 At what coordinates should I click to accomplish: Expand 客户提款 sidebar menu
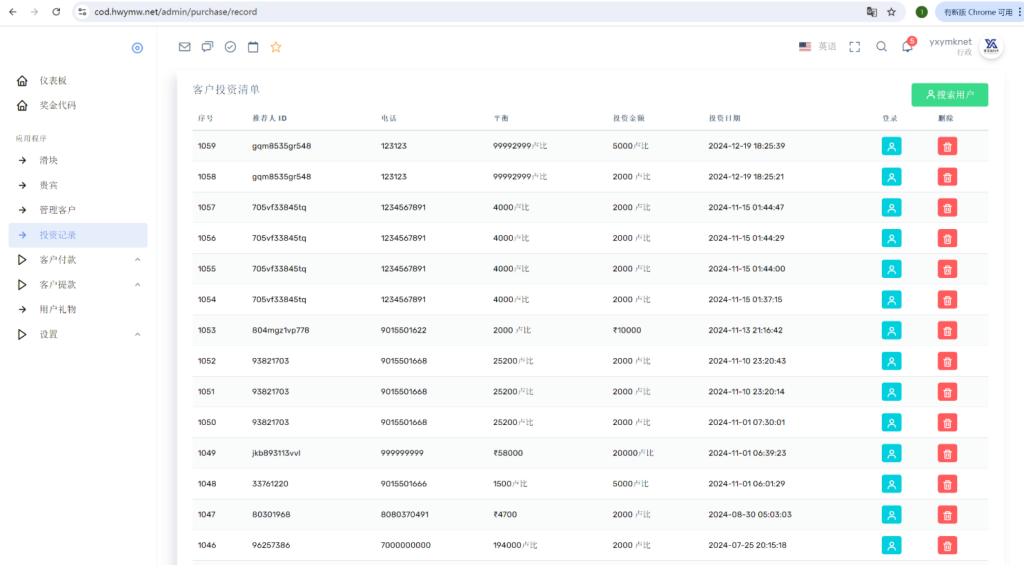point(78,285)
